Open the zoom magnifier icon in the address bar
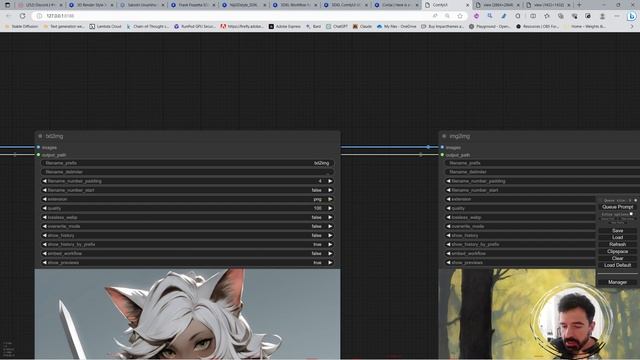Image resolution: width=640 pixels, height=360 pixels. (x=447, y=16)
